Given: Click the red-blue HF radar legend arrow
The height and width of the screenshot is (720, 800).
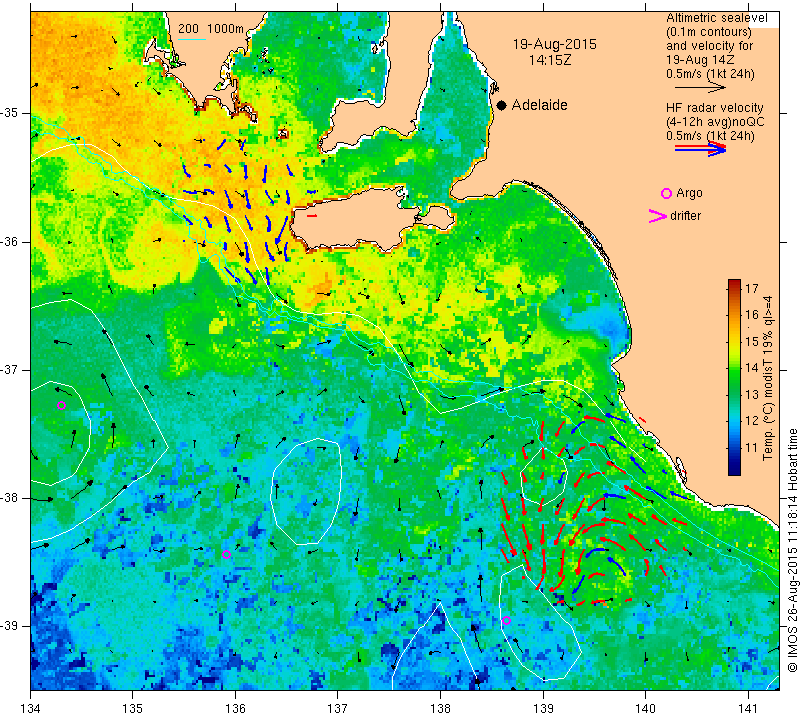Looking at the screenshot, I should click(x=700, y=148).
